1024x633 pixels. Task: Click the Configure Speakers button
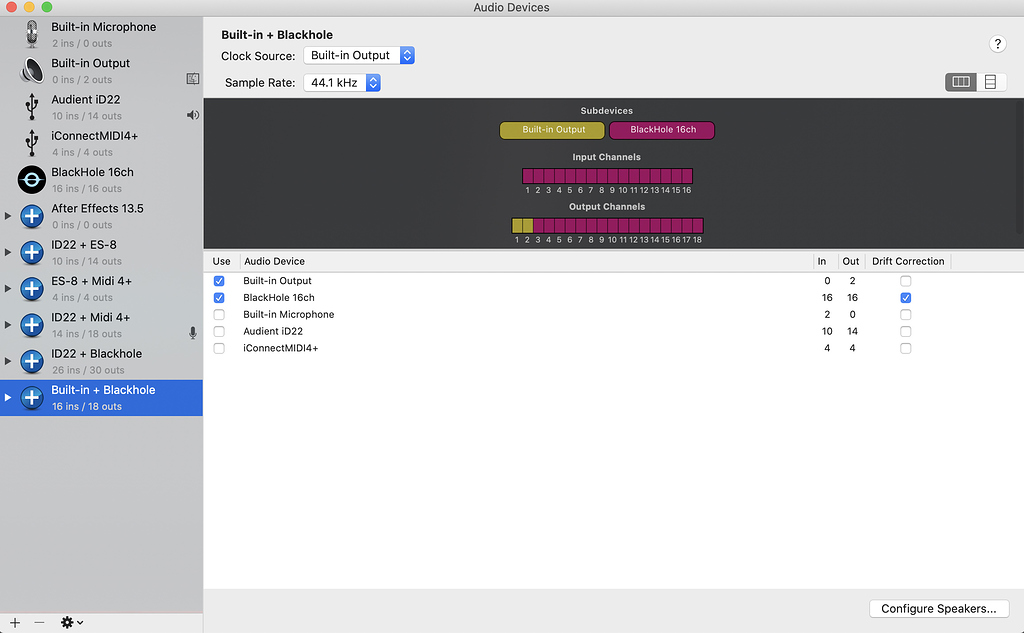[x=938, y=608]
